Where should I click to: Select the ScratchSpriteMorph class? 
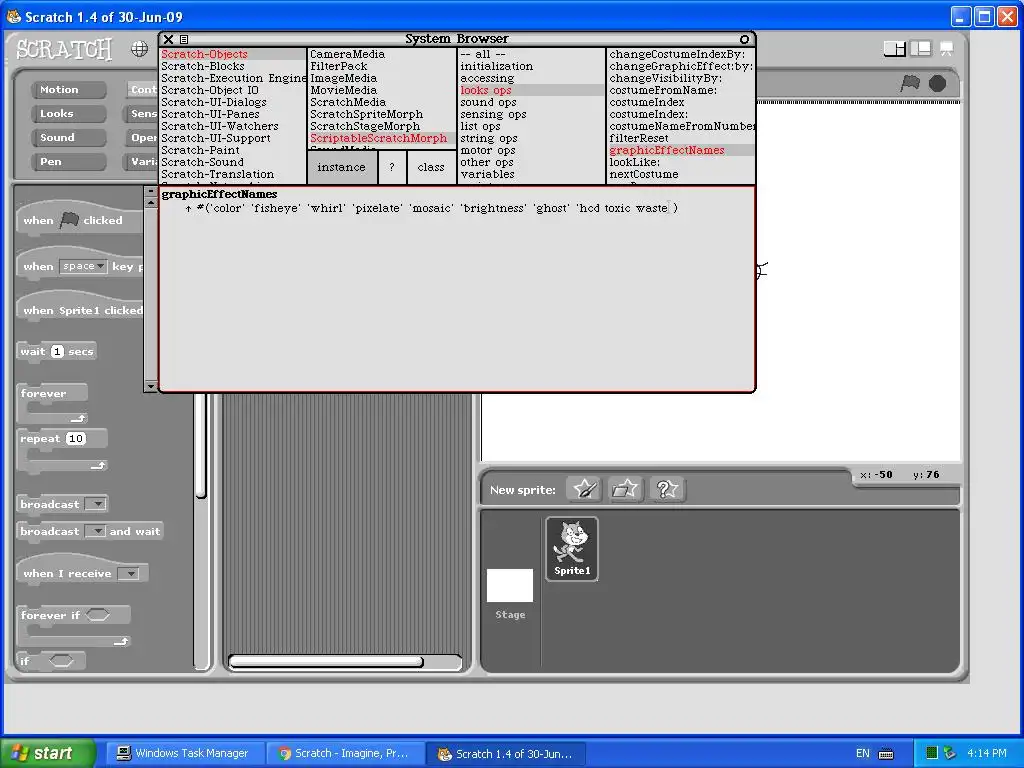coord(382,114)
